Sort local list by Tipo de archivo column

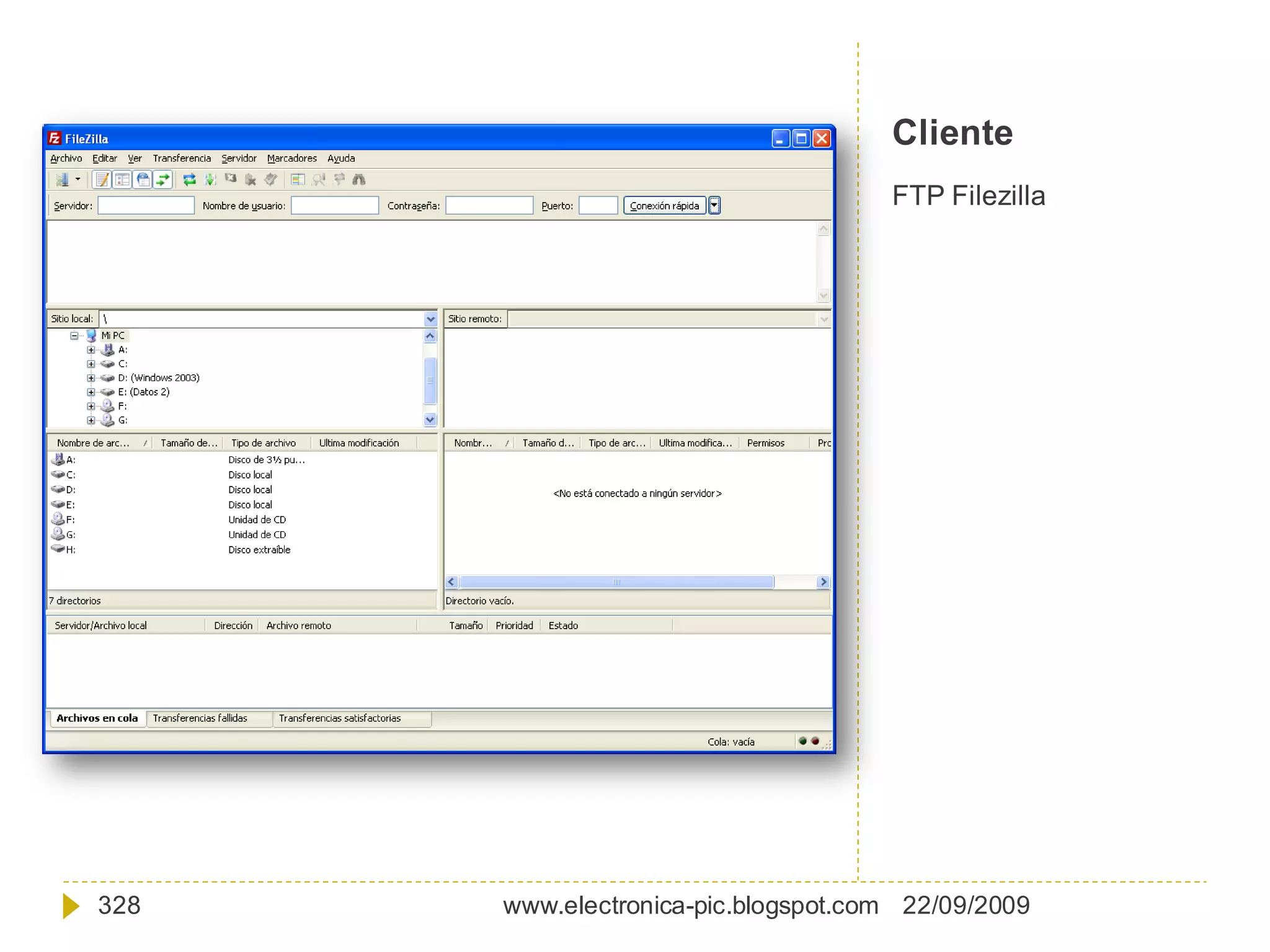point(267,443)
